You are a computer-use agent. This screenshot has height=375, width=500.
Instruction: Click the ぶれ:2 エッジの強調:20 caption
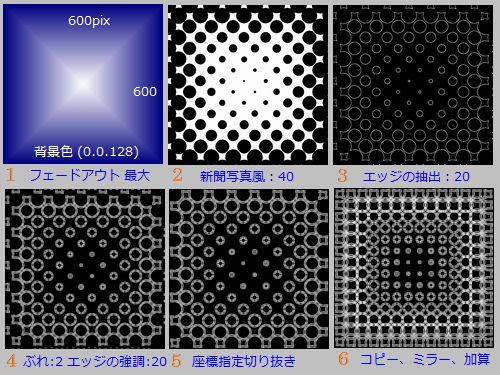point(95,361)
